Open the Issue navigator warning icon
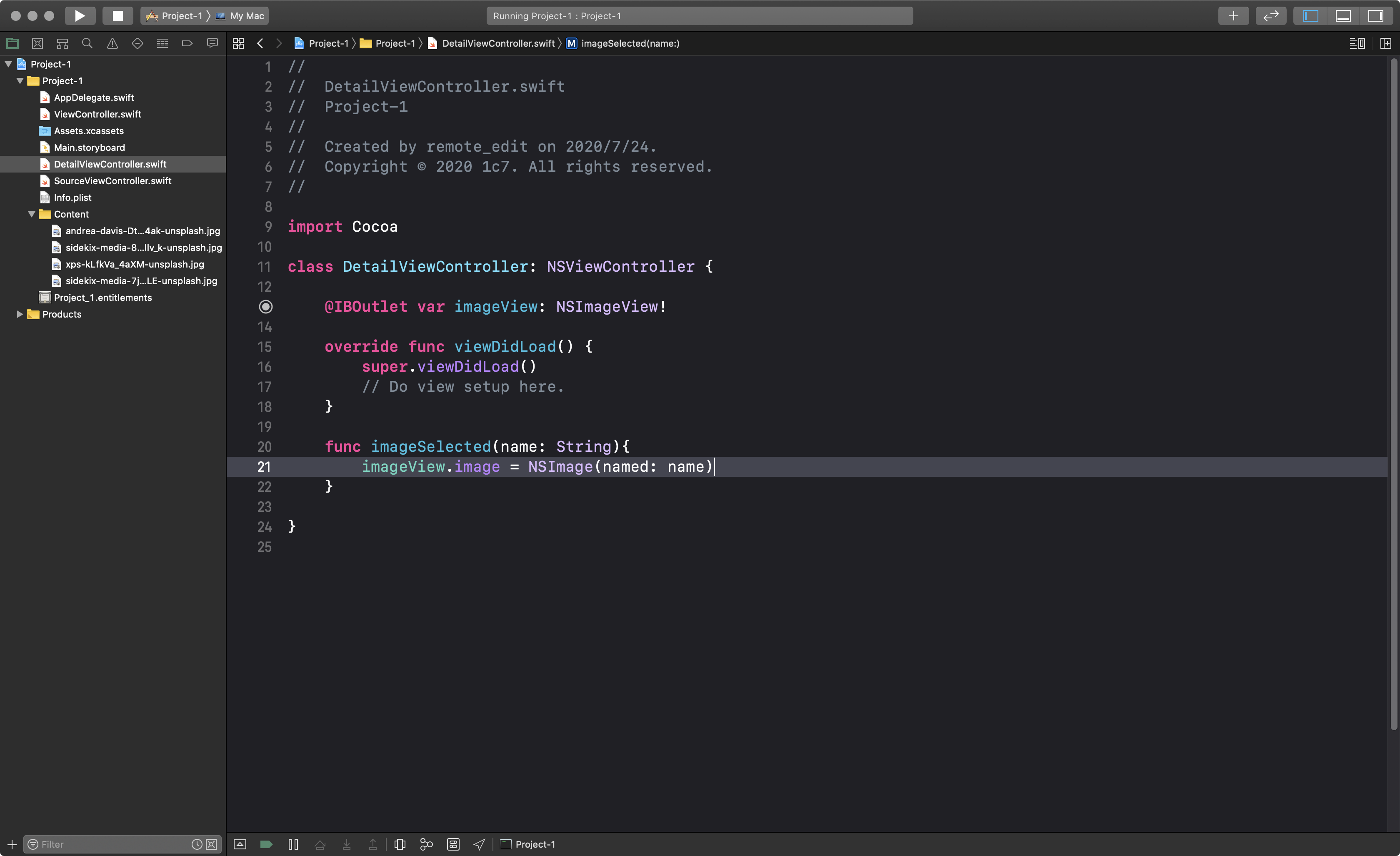Viewport: 1400px width, 856px height. pos(112,43)
